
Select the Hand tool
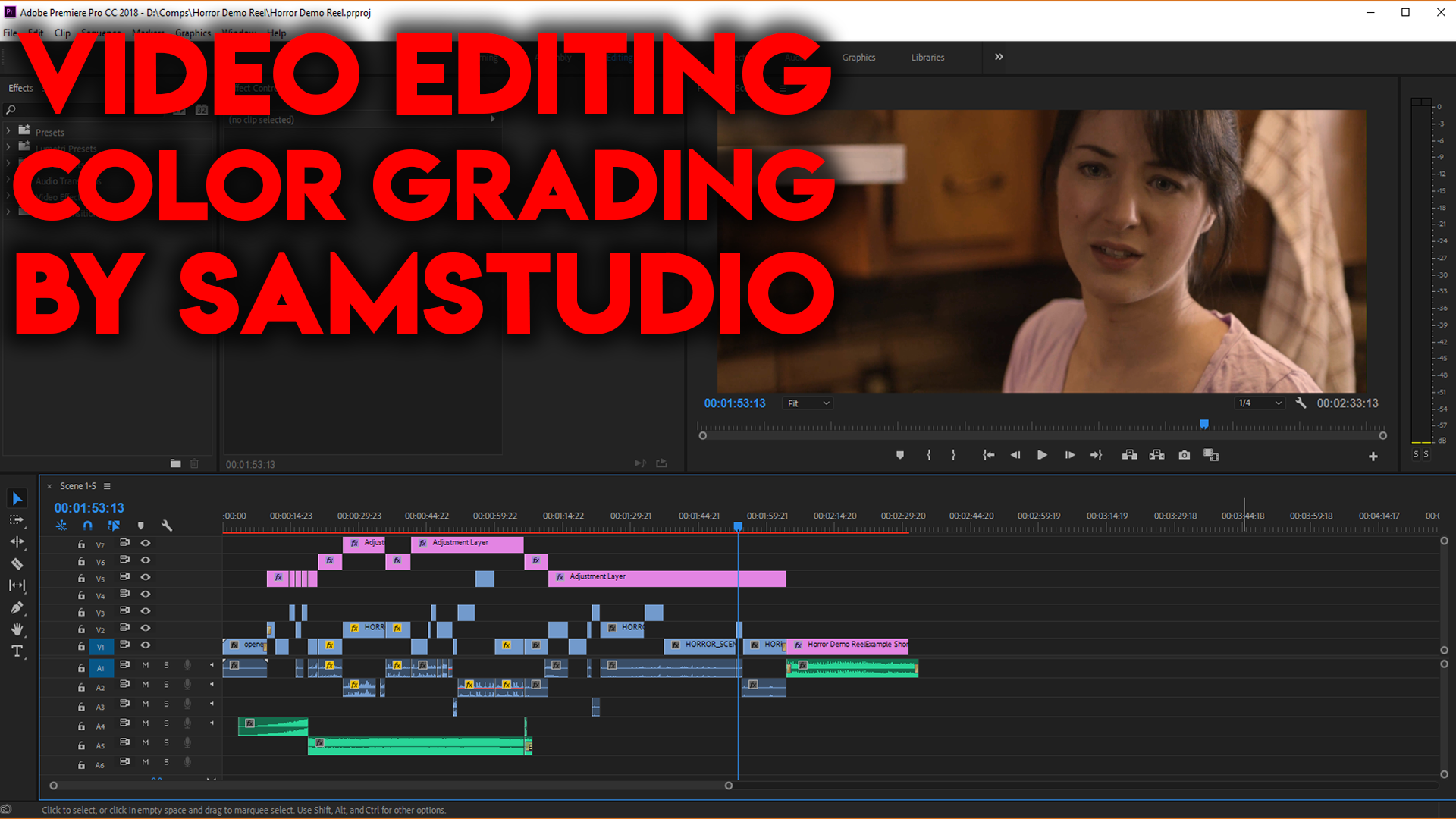17,629
